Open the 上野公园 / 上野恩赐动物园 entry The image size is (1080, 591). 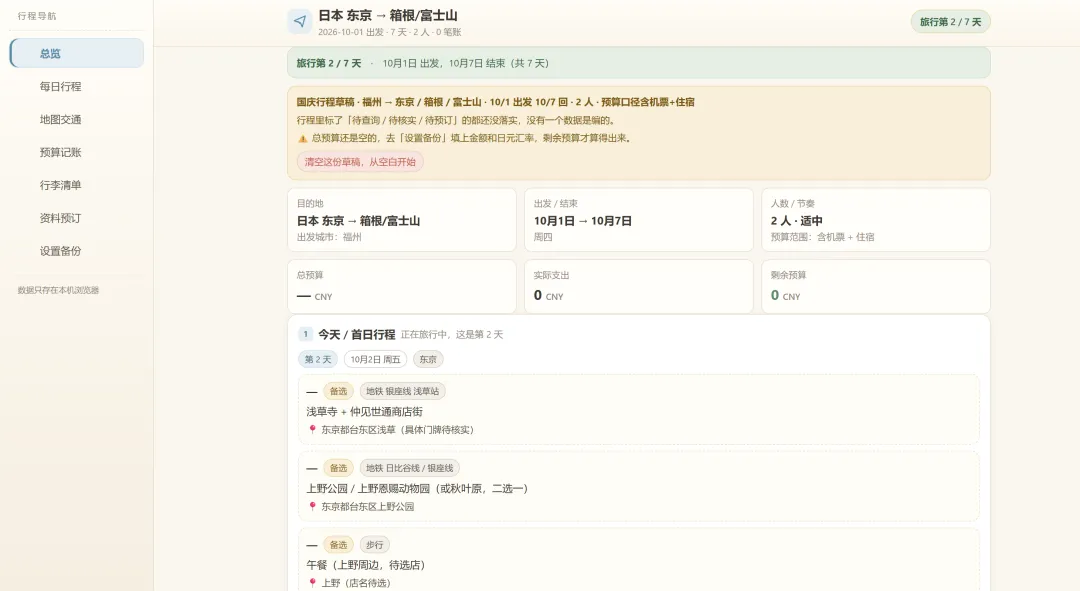coord(638,486)
